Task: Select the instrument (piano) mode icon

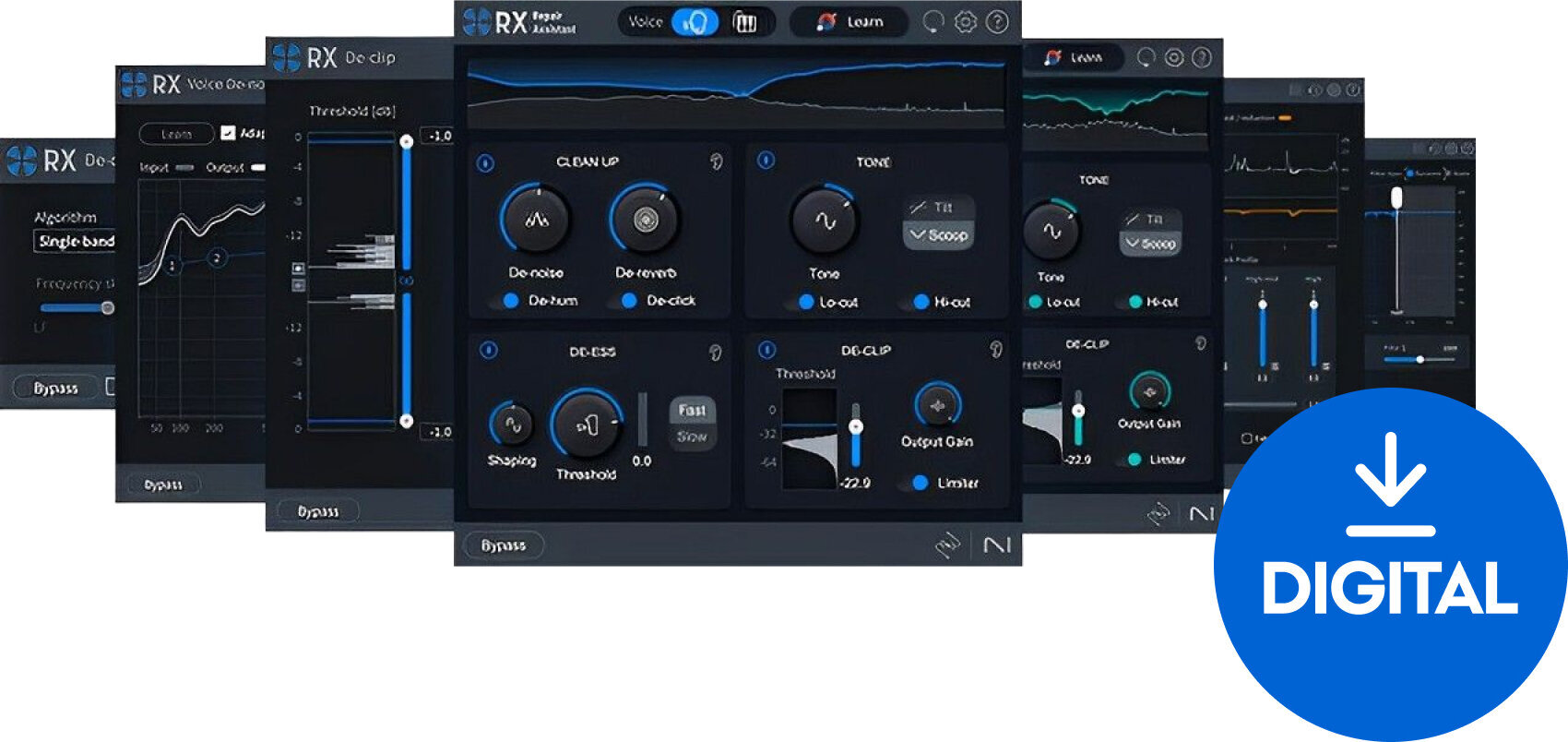Action: click(744, 22)
